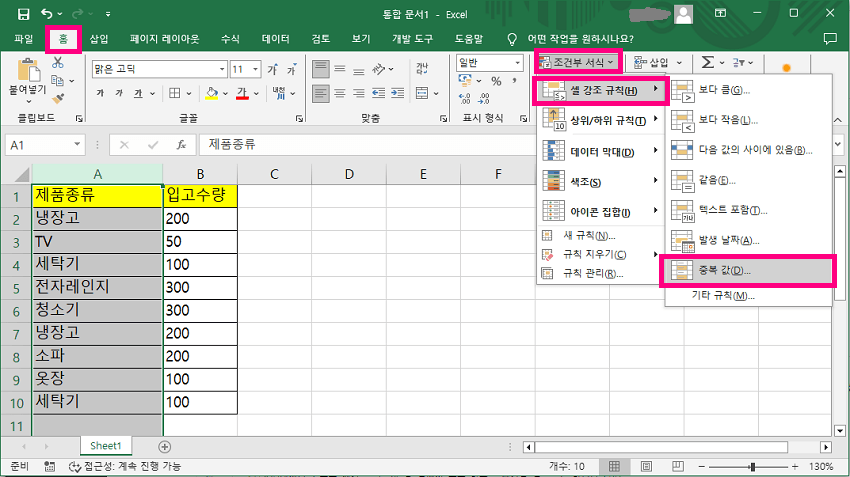Open the Sort and Filter icon
This screenshot has width=850, height=477.
[x=738, y=63]
